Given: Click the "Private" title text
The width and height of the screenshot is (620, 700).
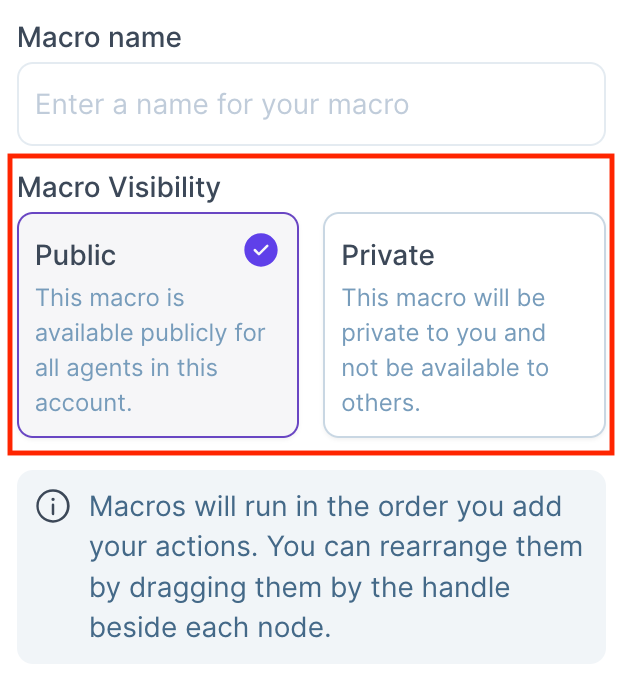Looking at the screenshot, I should click(x=388, y=255).
